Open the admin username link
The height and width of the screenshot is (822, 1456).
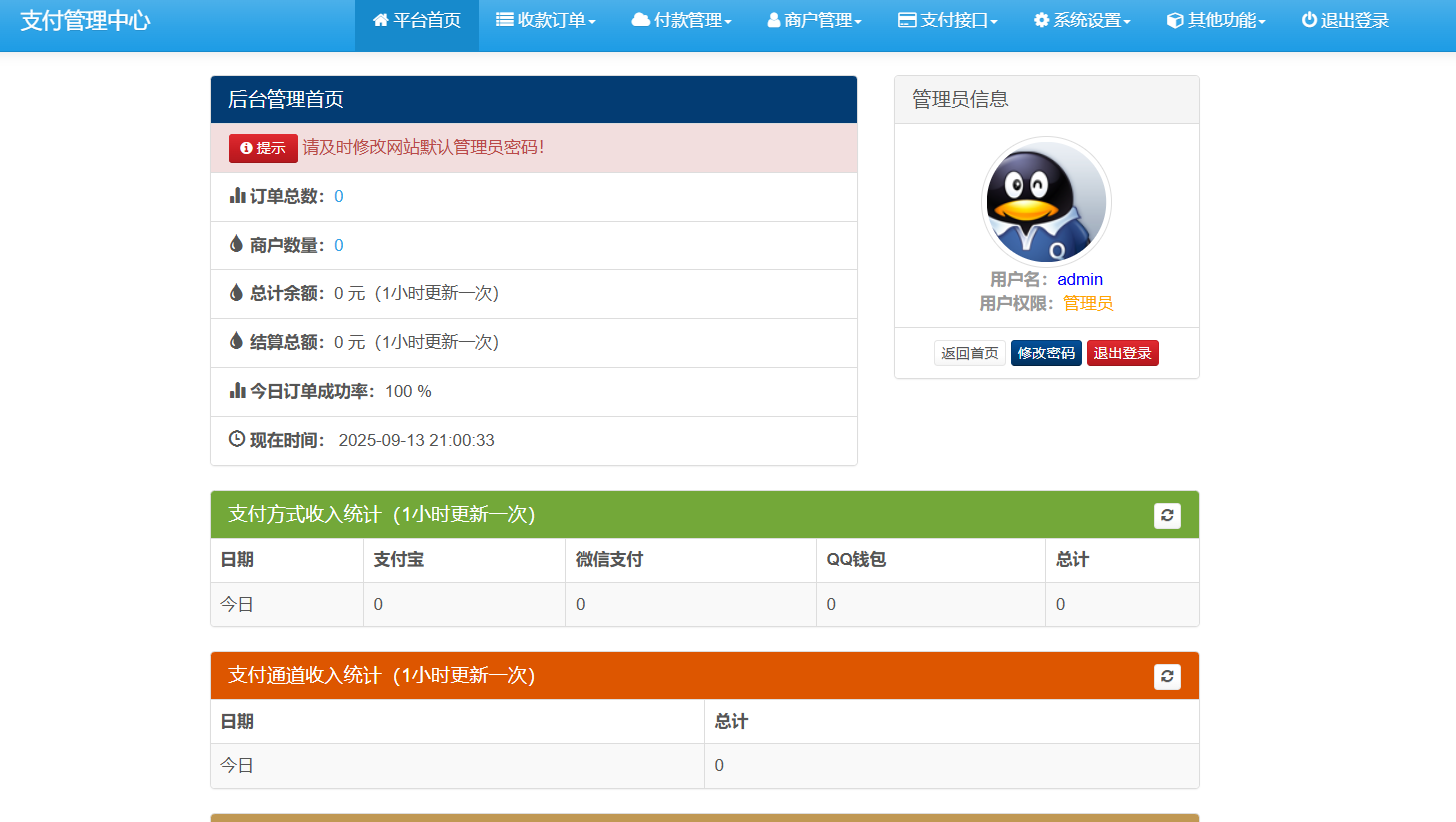pos(1079,279)
